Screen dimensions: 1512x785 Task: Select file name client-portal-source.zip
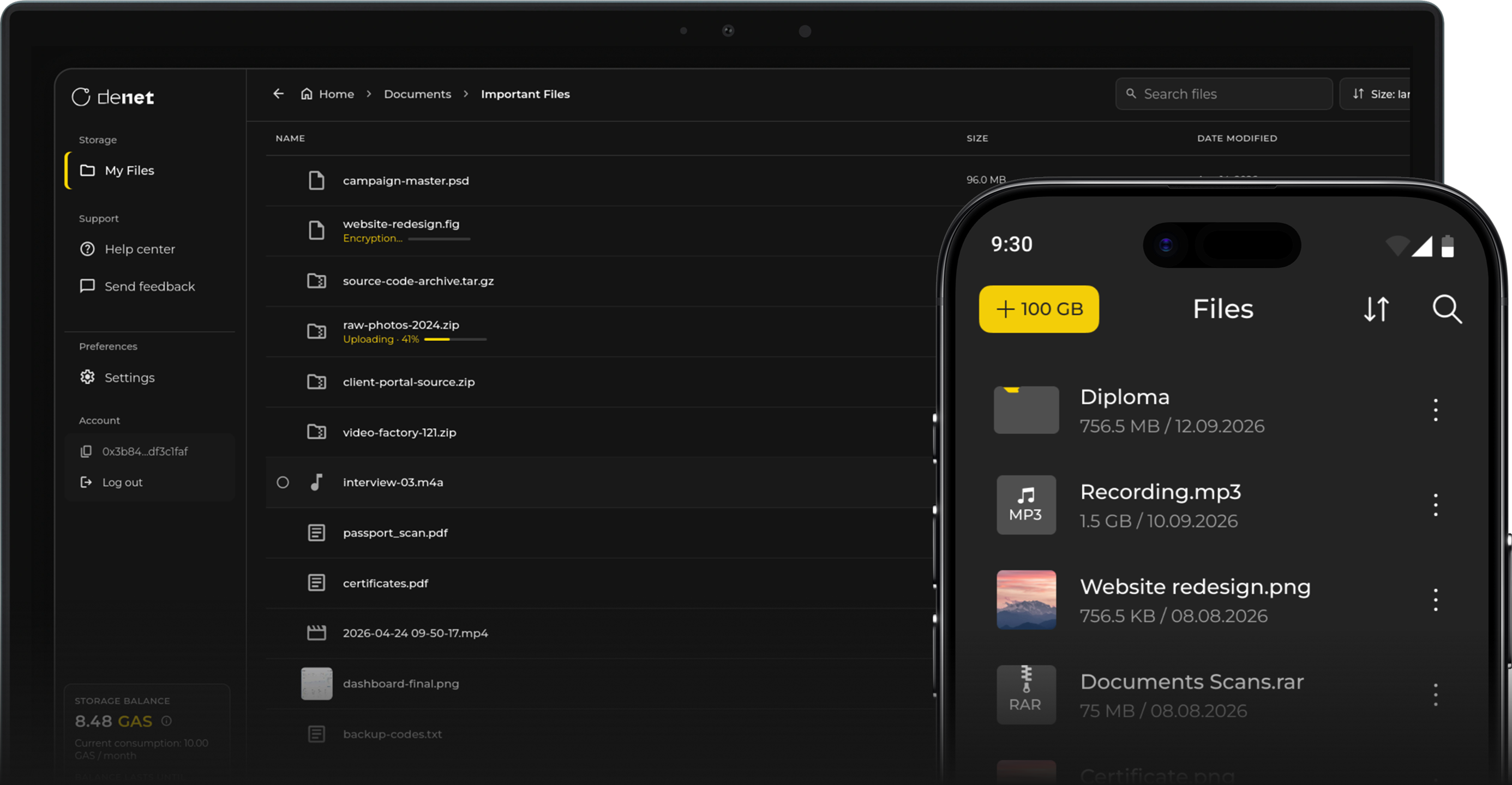pos(409,382)
